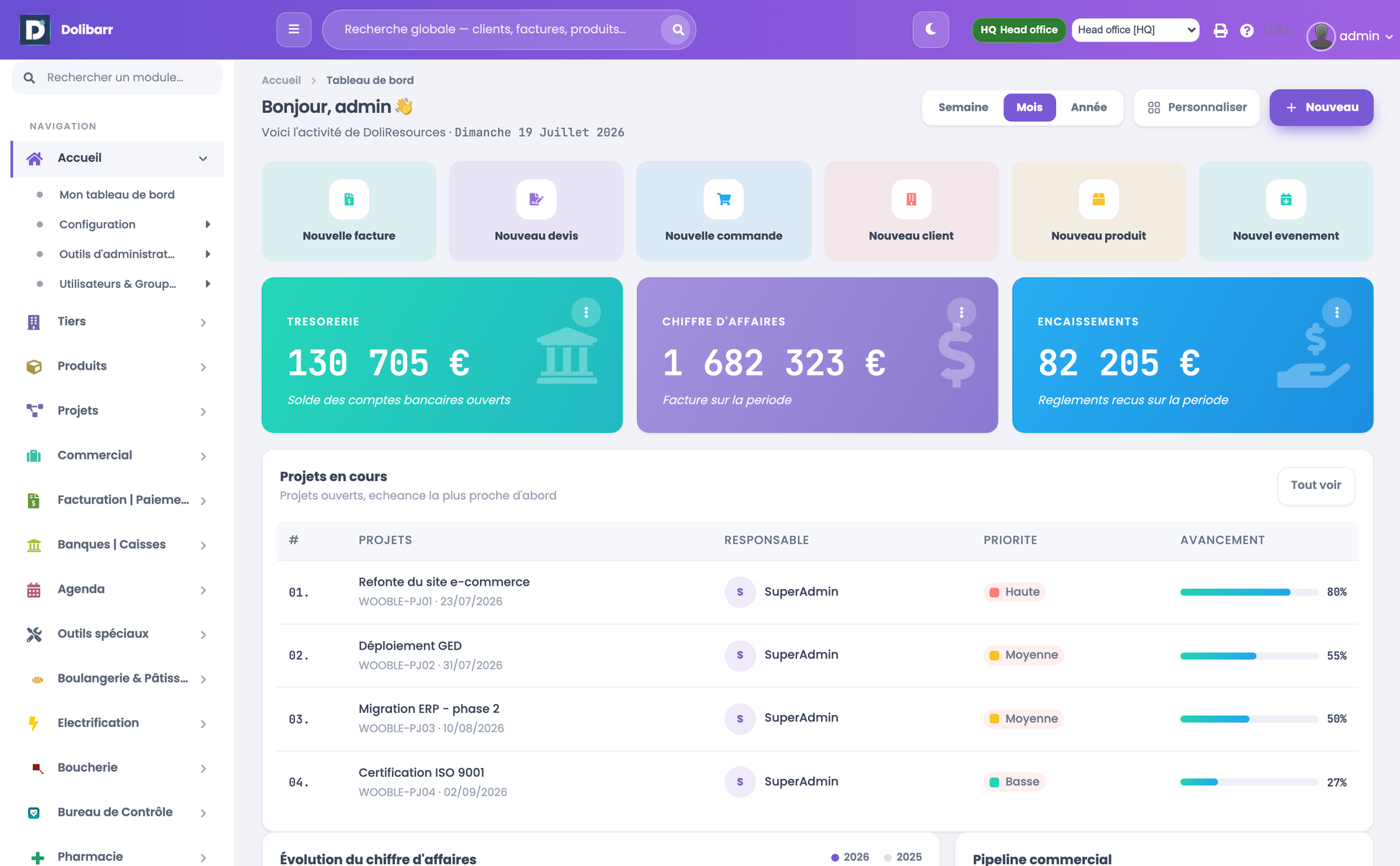Open project Refonte du site e-commerce
This screenshot has height=866, width=1400.
[444, 582]
